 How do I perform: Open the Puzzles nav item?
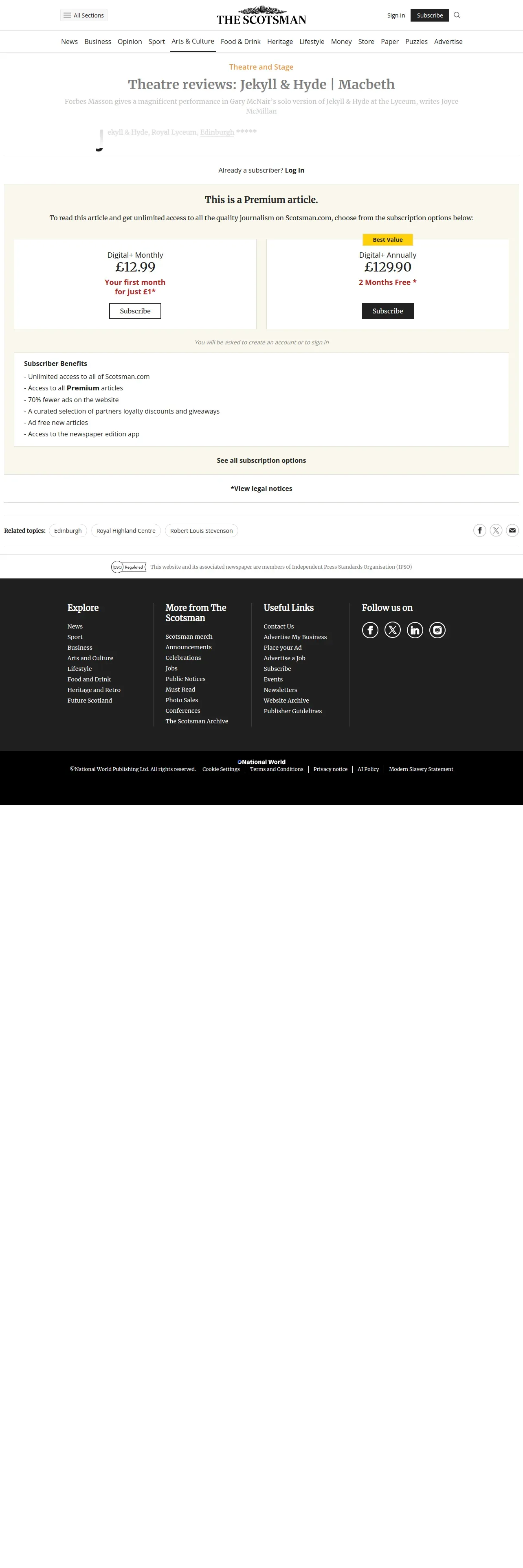pos(416,42)
